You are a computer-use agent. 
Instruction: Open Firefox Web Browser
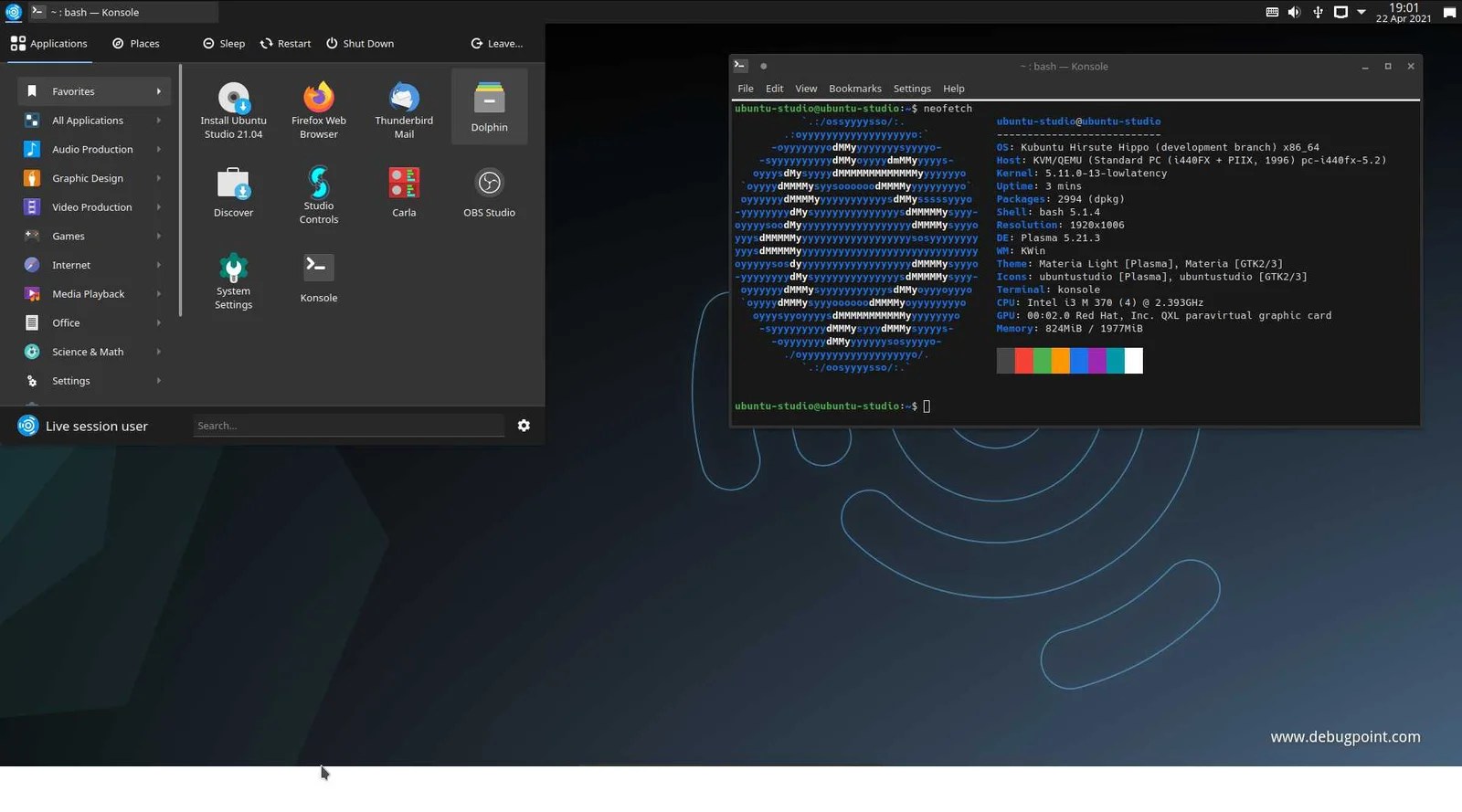pos(319,111)
